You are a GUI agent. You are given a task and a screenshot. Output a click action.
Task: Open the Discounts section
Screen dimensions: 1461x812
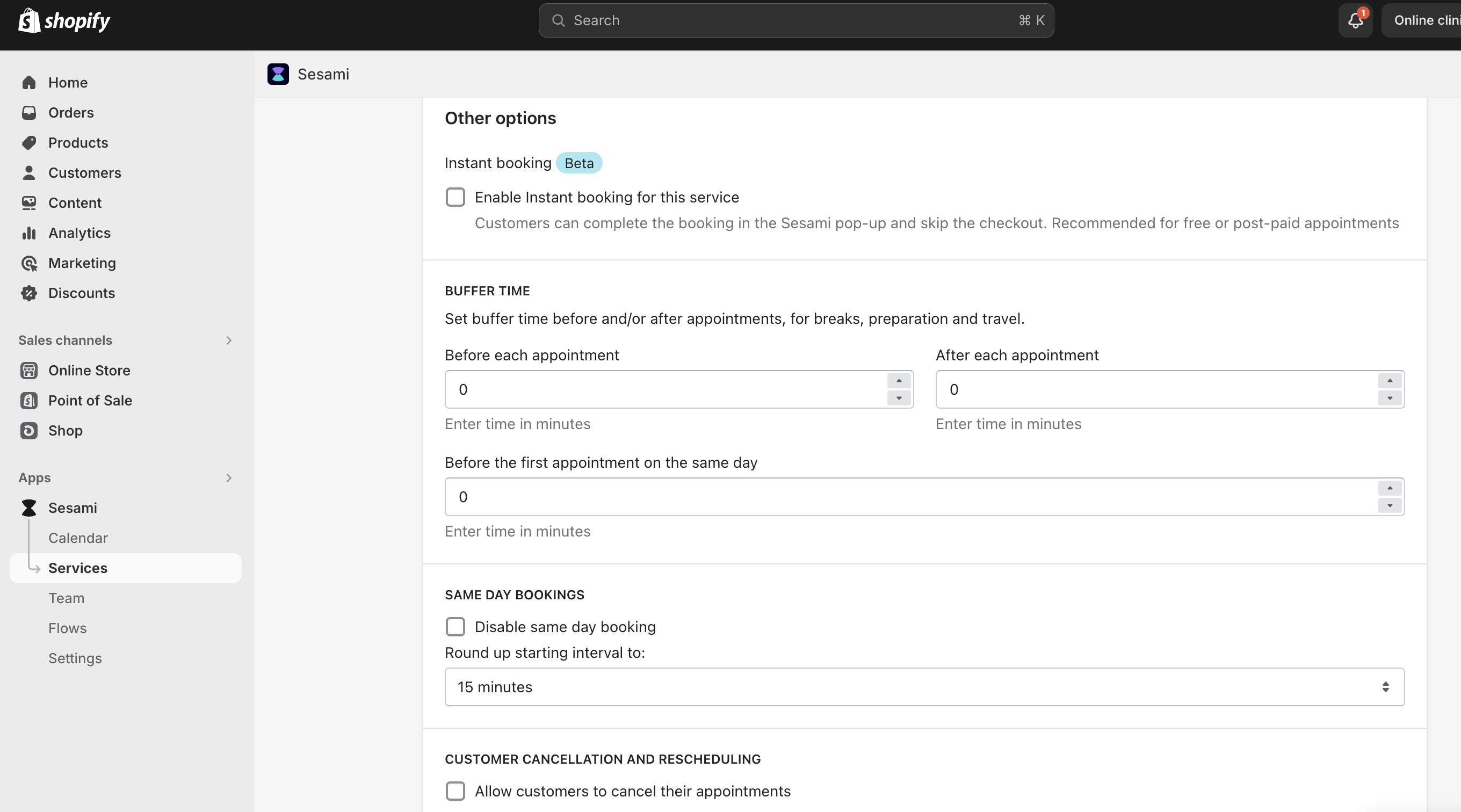point(82,293)
